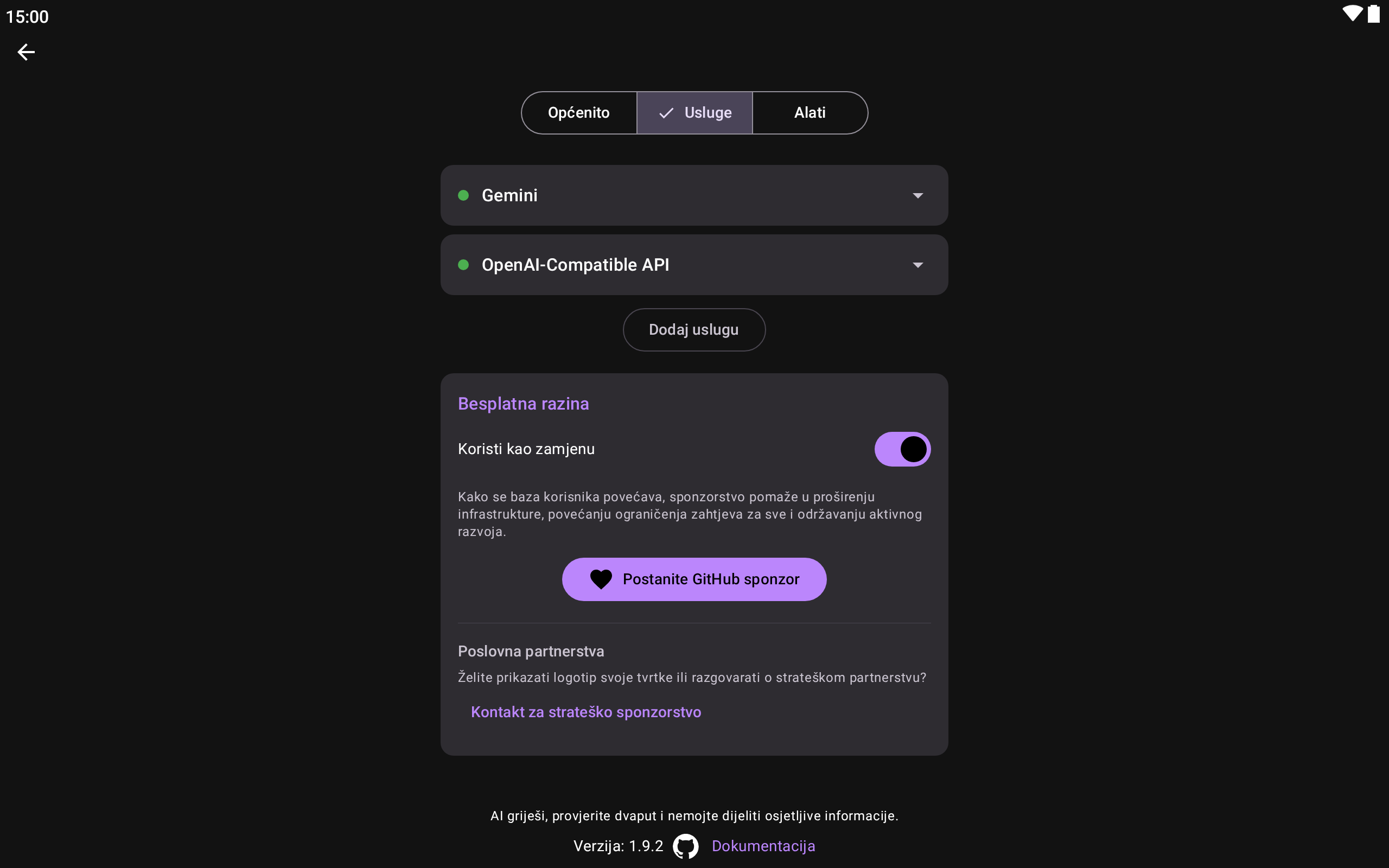Open Kontakt za strateško sponzorstvo link
The height and width of the screenshot is (868, 1389).
click(585, 712)
